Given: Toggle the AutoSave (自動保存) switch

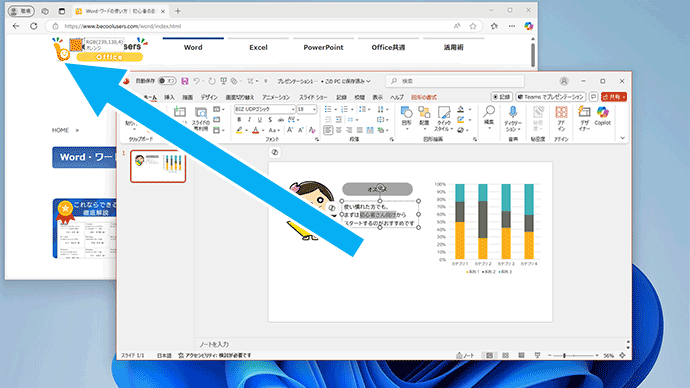Looking at the screenshot, I should coord(167,81).
